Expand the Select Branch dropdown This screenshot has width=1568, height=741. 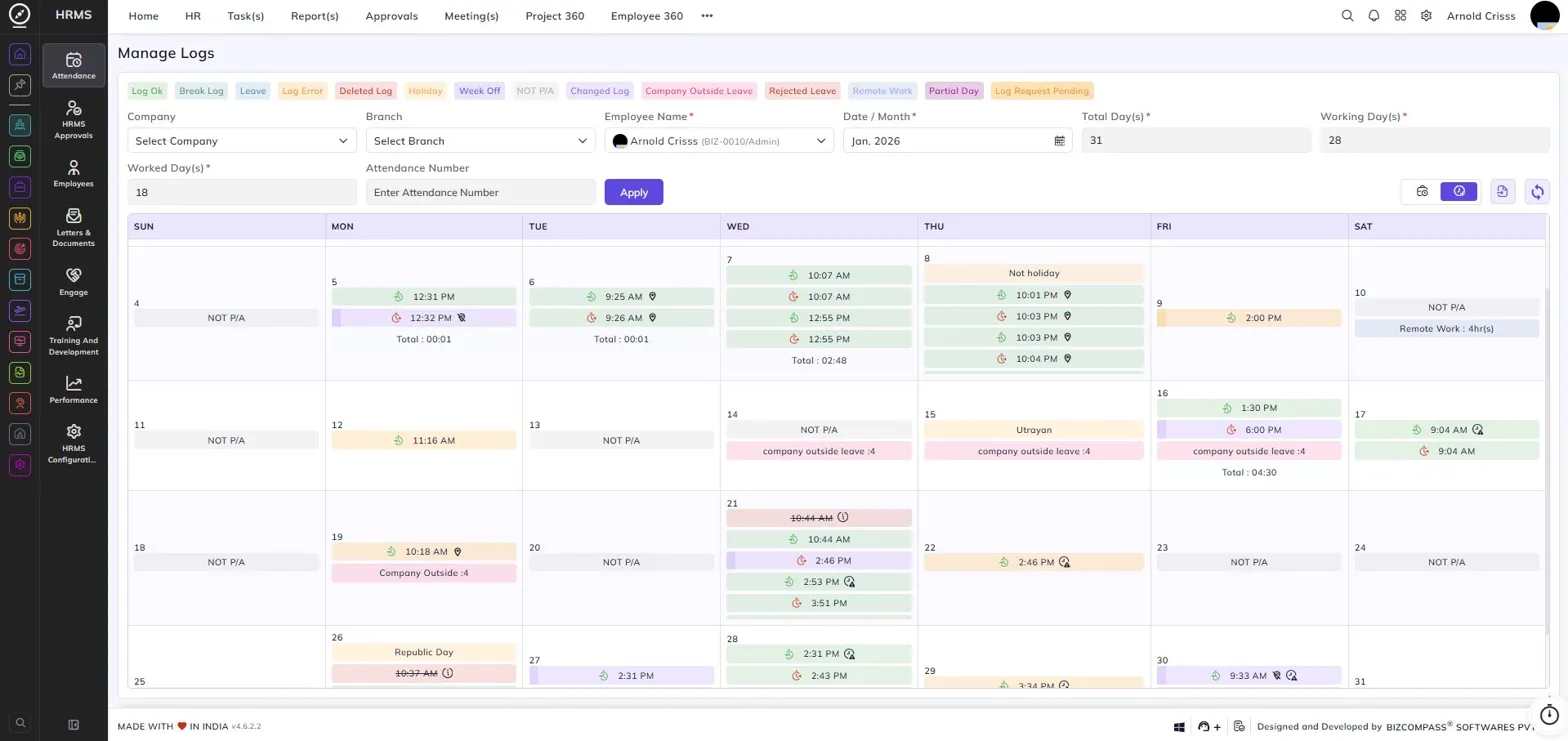pyautogui.click(x=480, y=141)
